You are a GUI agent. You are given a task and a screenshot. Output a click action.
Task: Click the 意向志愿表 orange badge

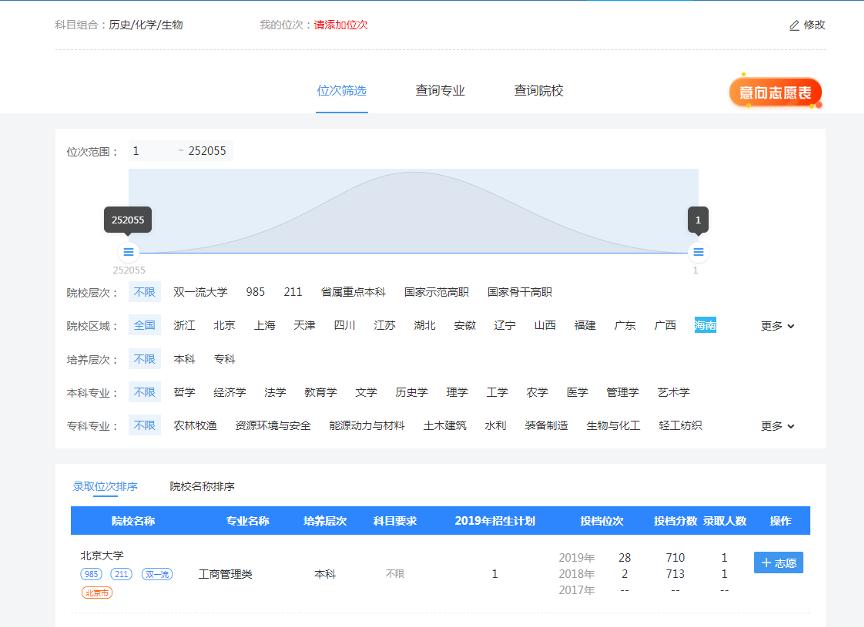[x=775, y=93]
